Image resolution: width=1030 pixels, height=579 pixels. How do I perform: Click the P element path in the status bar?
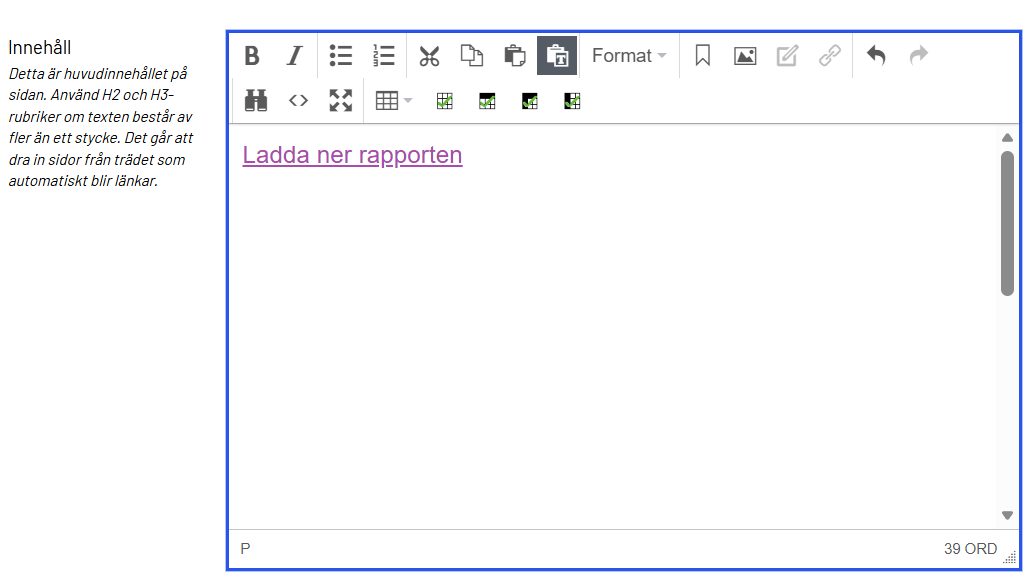[246, 548]
